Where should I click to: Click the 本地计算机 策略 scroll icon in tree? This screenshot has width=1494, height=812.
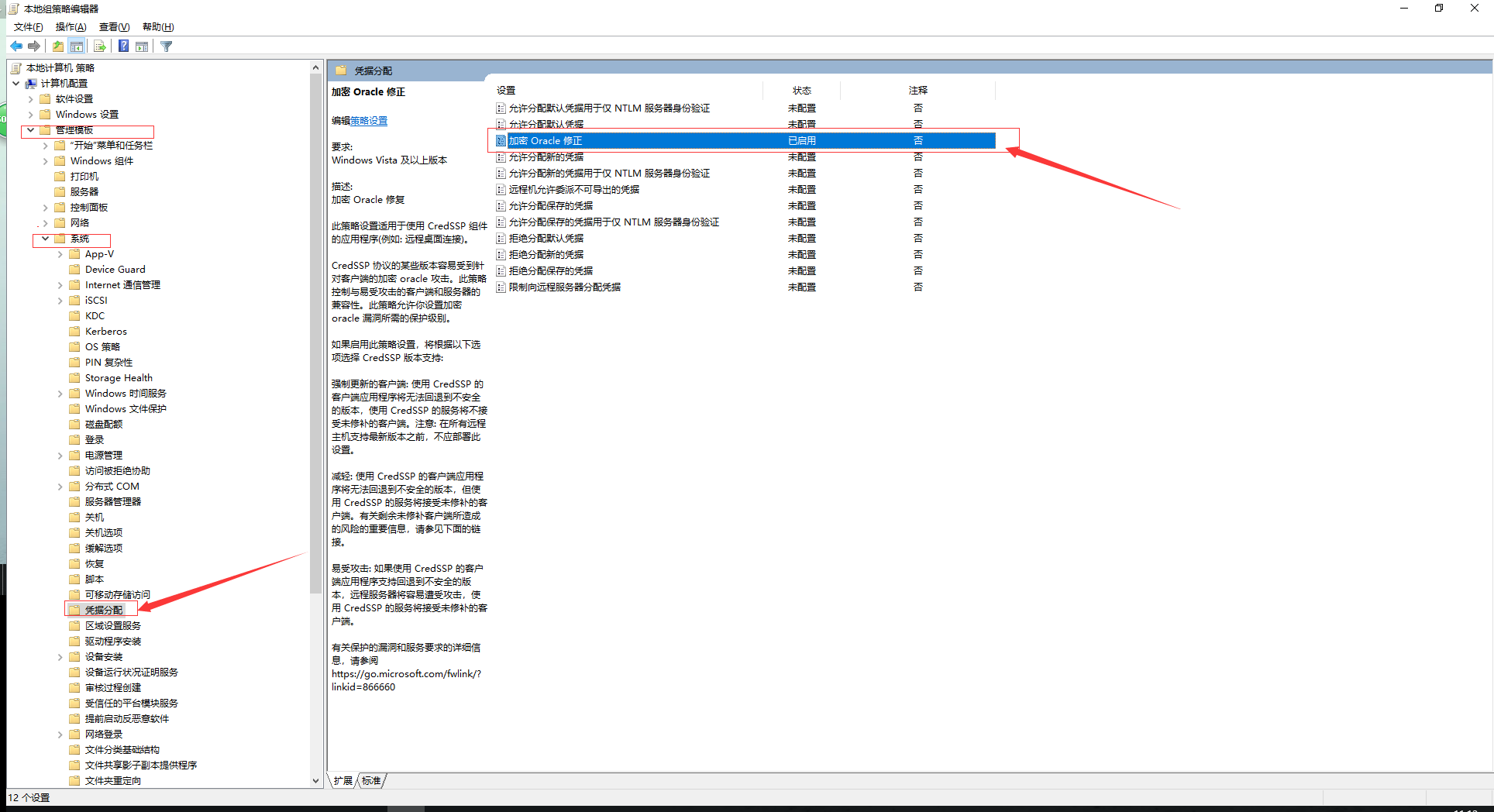click(x=16, y=68)
